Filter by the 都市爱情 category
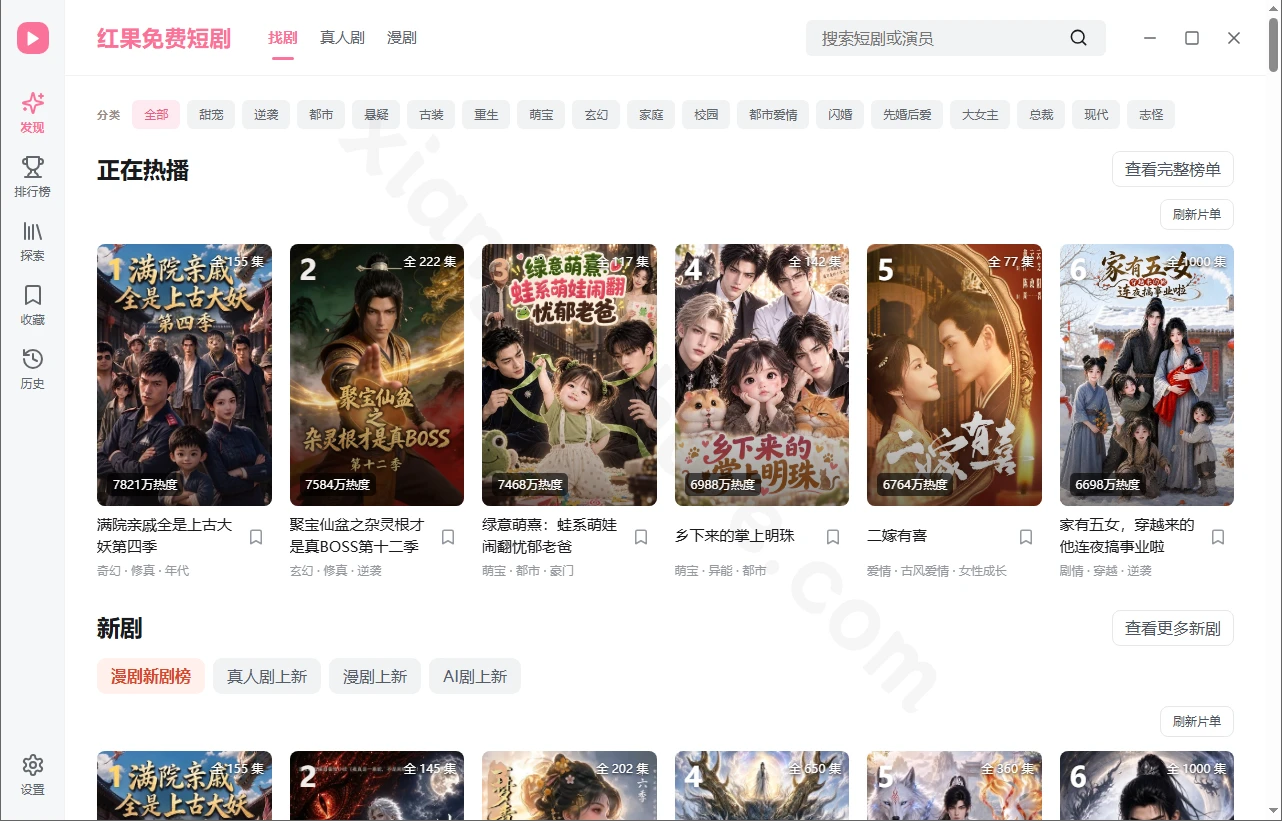The height and width of the screenshot is (821, 1282). pyautogui.click(x=773, y=115)
